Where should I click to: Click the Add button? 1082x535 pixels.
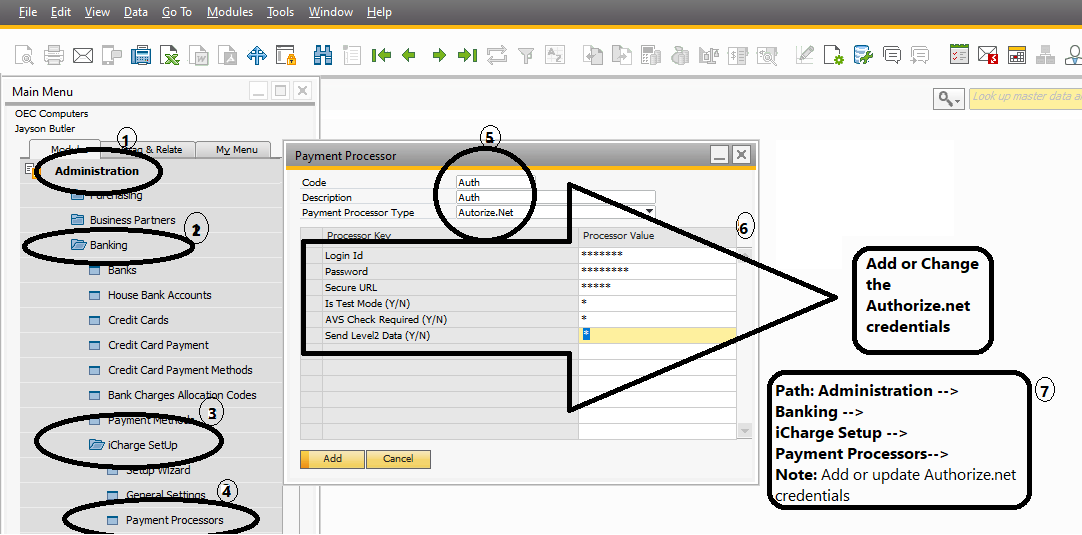coord(333,459)
